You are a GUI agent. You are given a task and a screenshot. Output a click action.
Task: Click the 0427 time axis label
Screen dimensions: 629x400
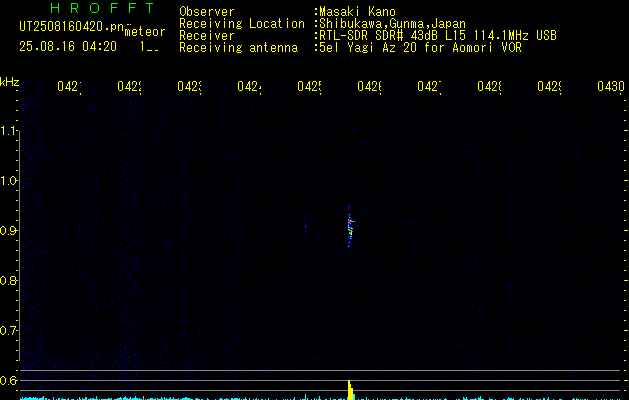point(429,86)
